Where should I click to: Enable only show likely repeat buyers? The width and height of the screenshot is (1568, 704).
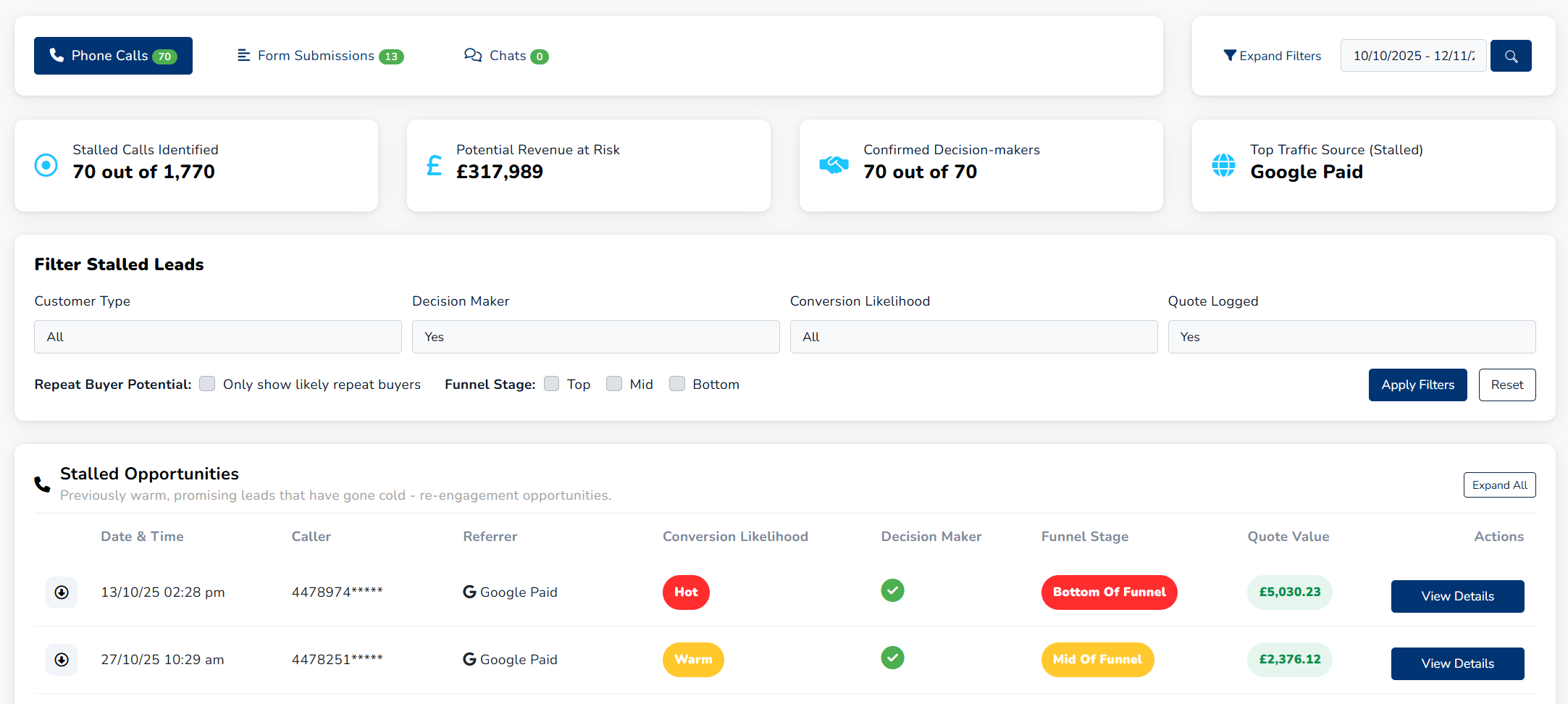pyautogui.click(x=208, y=384)
